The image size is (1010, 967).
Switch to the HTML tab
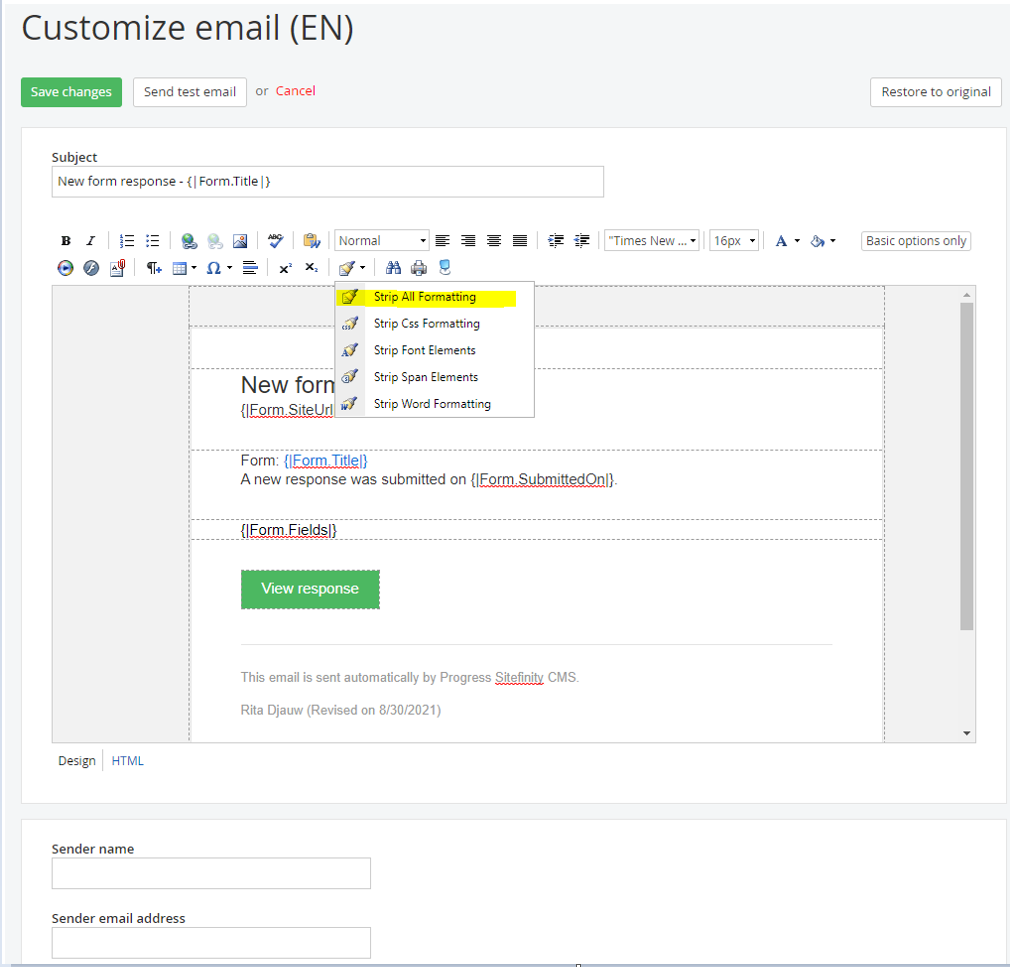[x=127, y=760]
